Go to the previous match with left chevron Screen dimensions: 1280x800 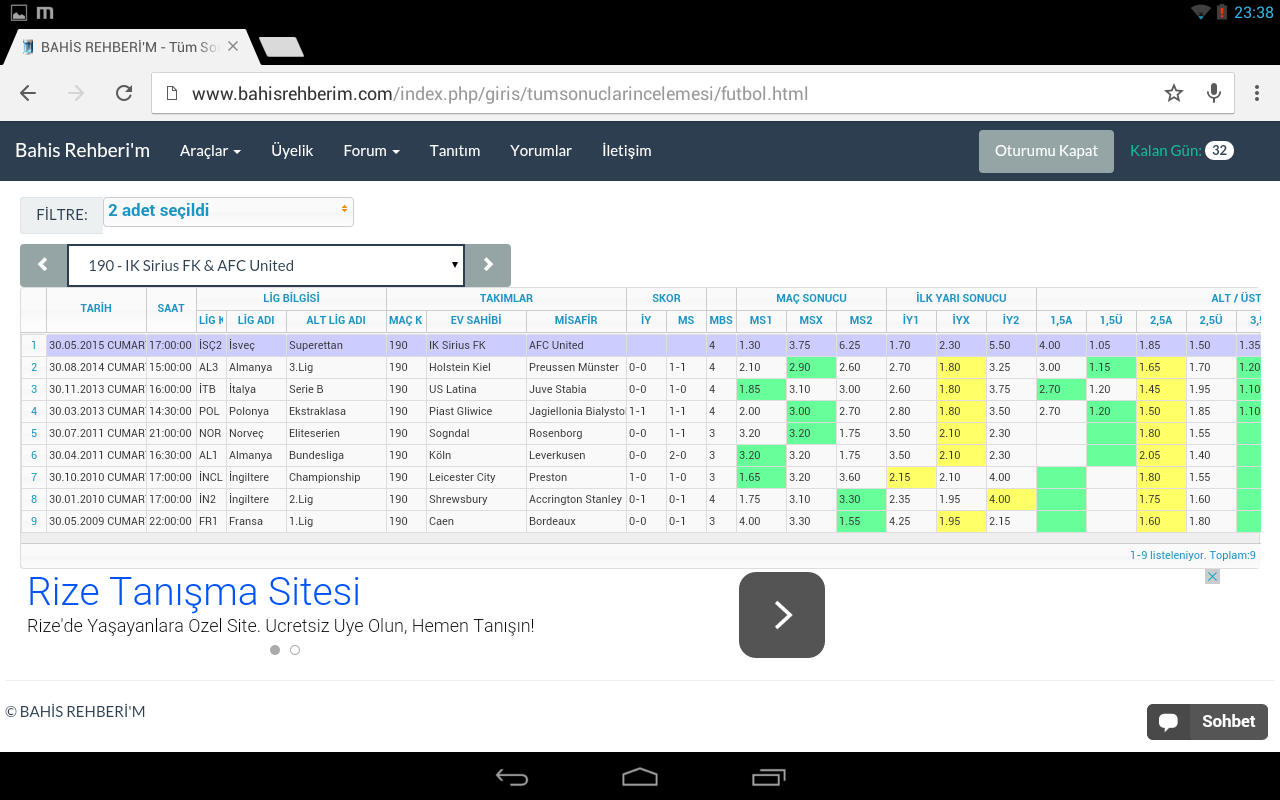pos(42,265)
